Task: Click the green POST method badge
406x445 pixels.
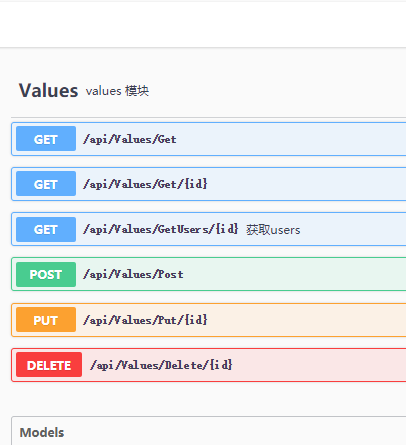Action: pos(46,274)
